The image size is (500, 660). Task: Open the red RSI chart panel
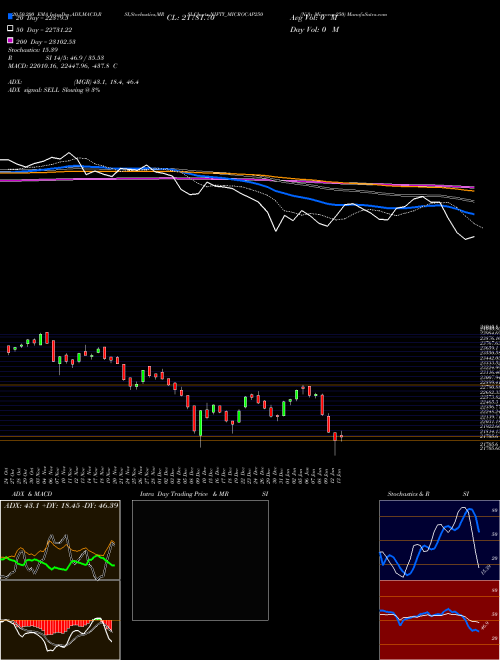439,620
